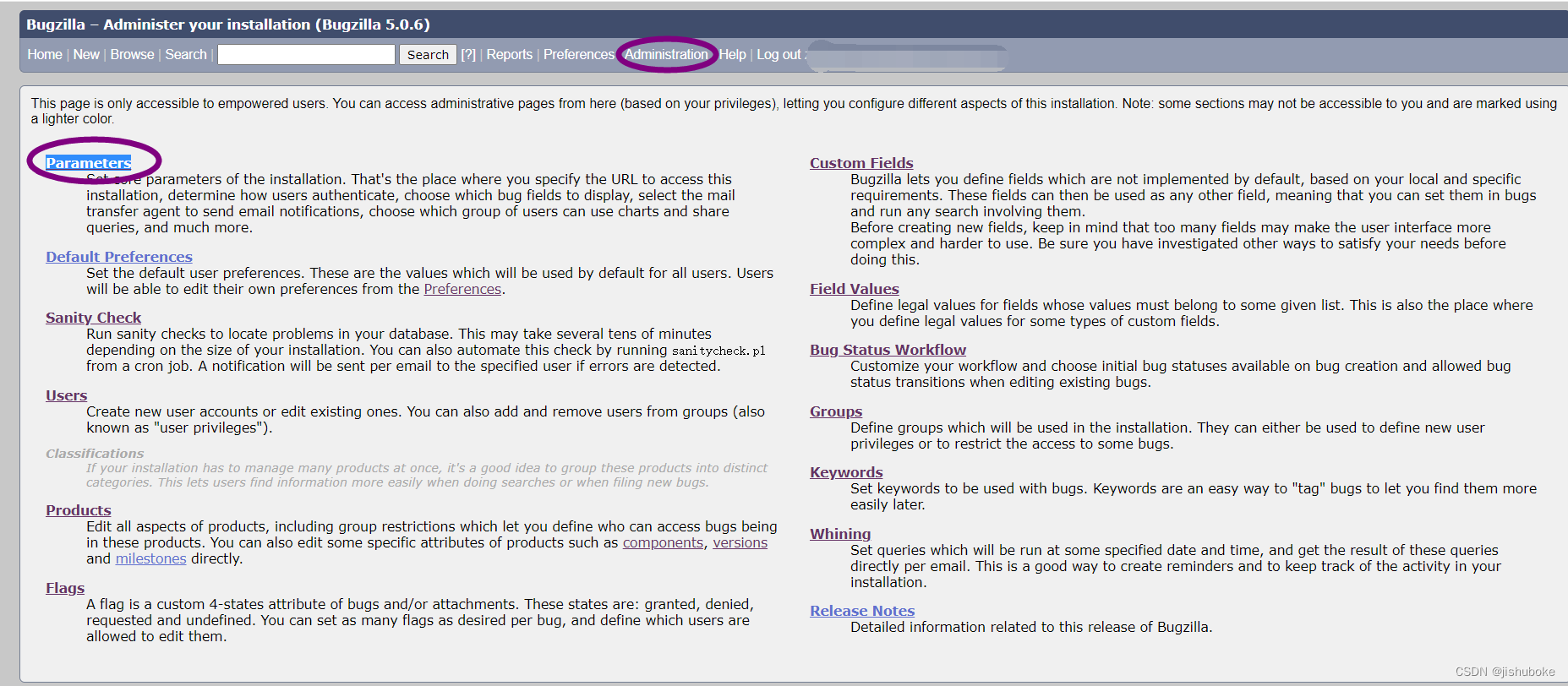Open the Administration header link
1568x686 pixels.
[x=666, y=54]
